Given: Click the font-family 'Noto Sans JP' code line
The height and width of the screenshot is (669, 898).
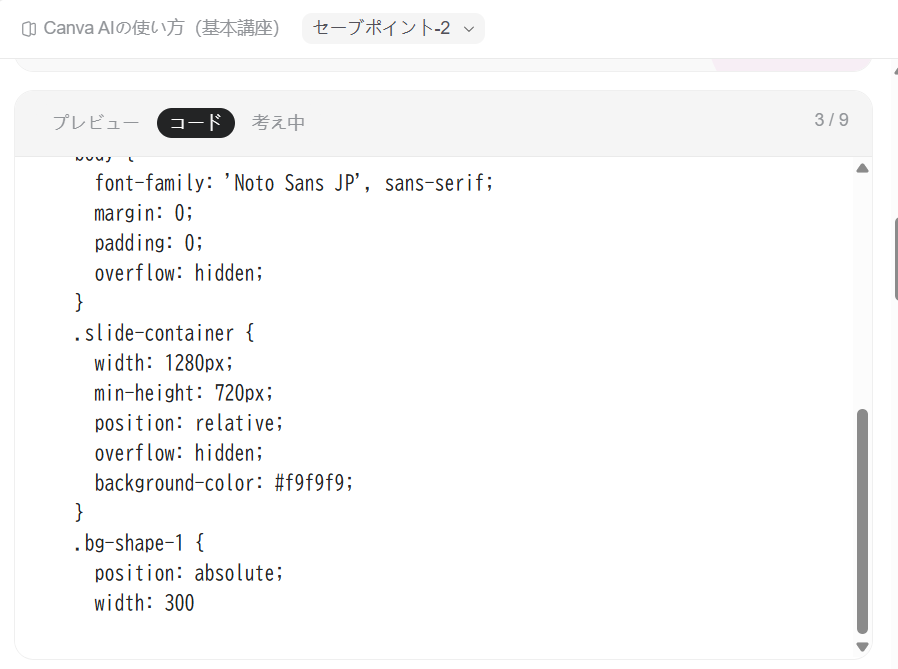Looking at the screenshot, I should click(294, 183).
